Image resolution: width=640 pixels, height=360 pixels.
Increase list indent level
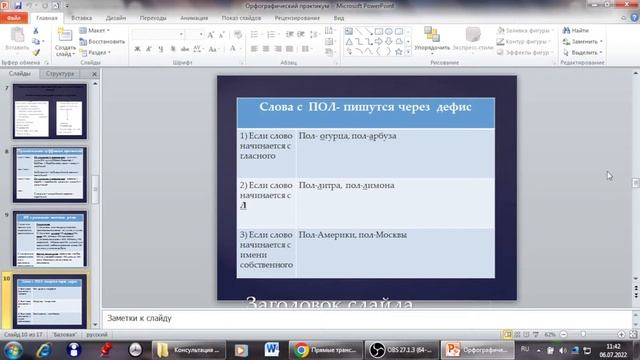pos(301,35)
